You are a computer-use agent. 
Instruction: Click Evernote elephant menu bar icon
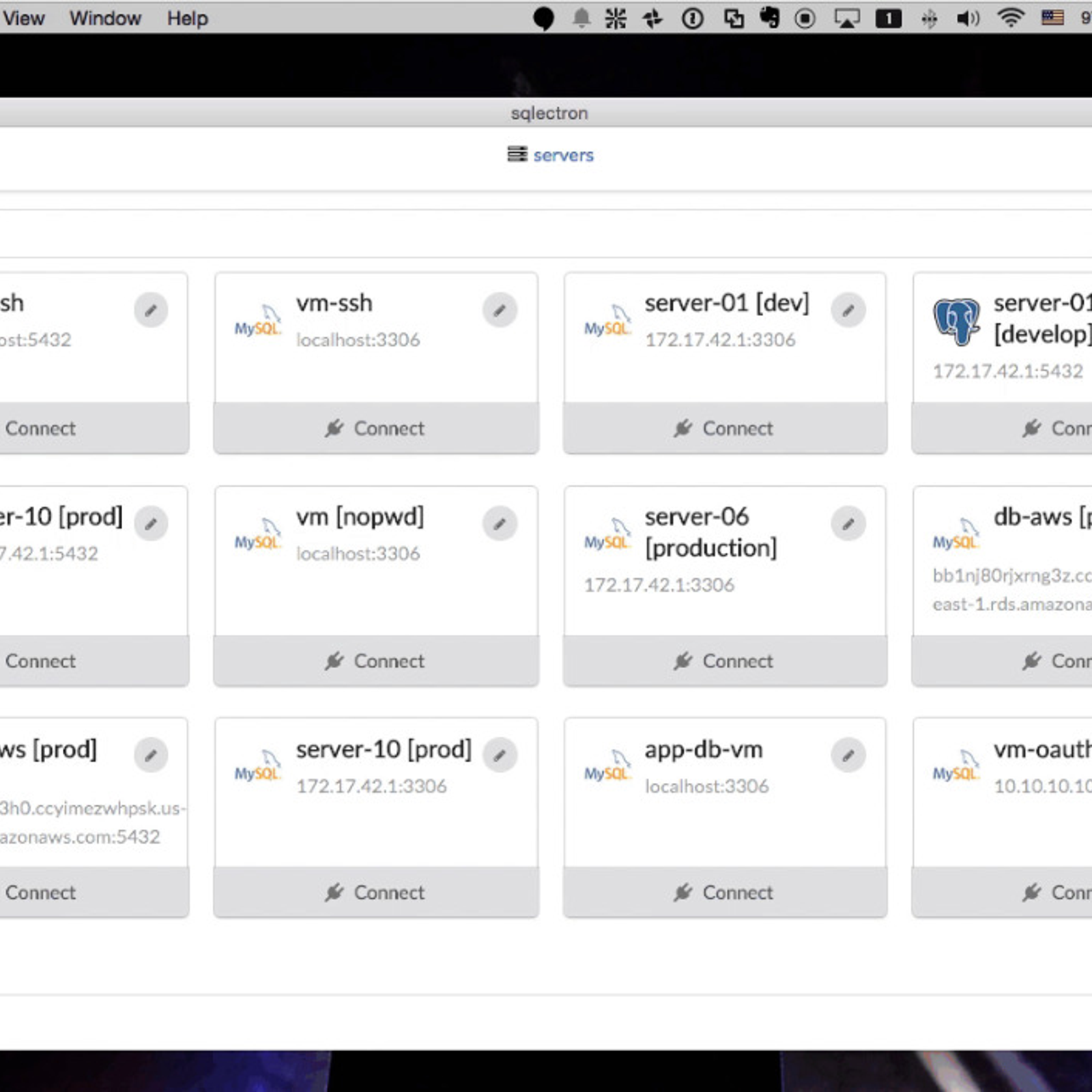tap(770, 17)
